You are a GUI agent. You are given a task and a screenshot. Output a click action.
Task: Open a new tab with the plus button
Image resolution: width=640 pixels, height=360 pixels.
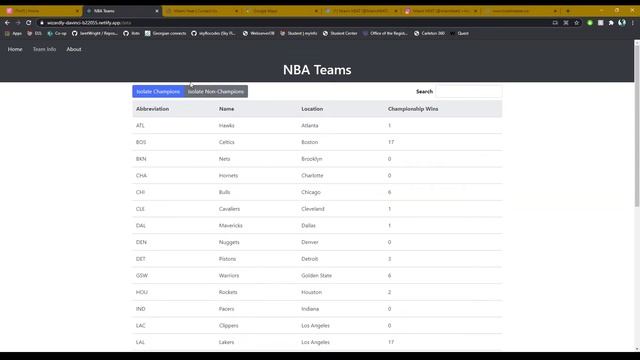point(568,11)
